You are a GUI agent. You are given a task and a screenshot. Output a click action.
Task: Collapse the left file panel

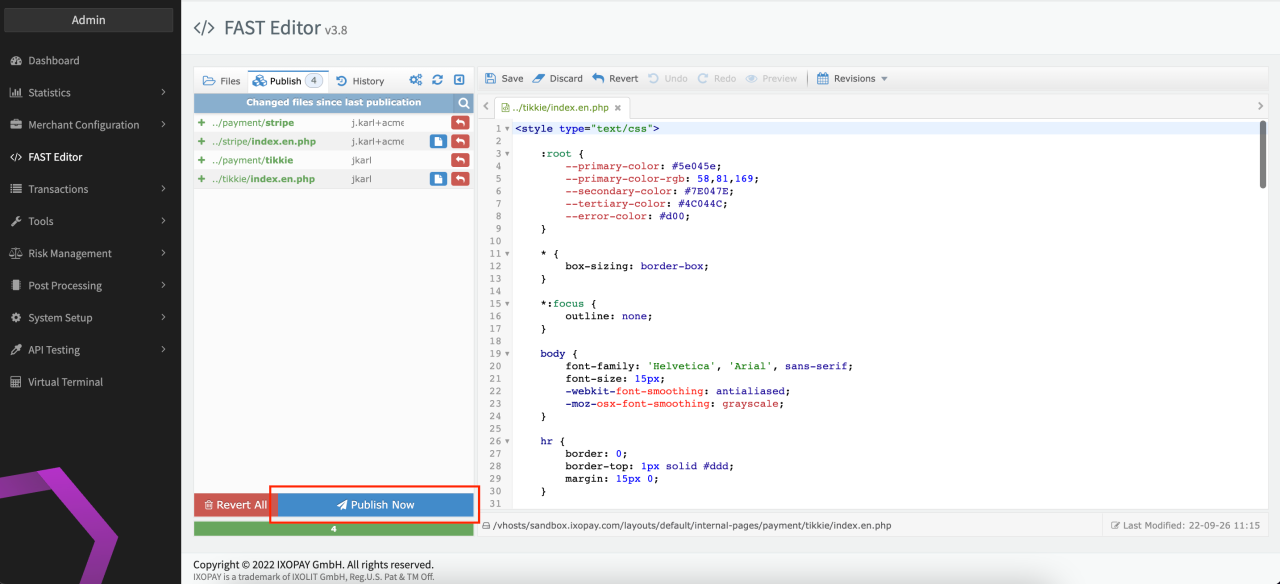[x=459, y=81]
